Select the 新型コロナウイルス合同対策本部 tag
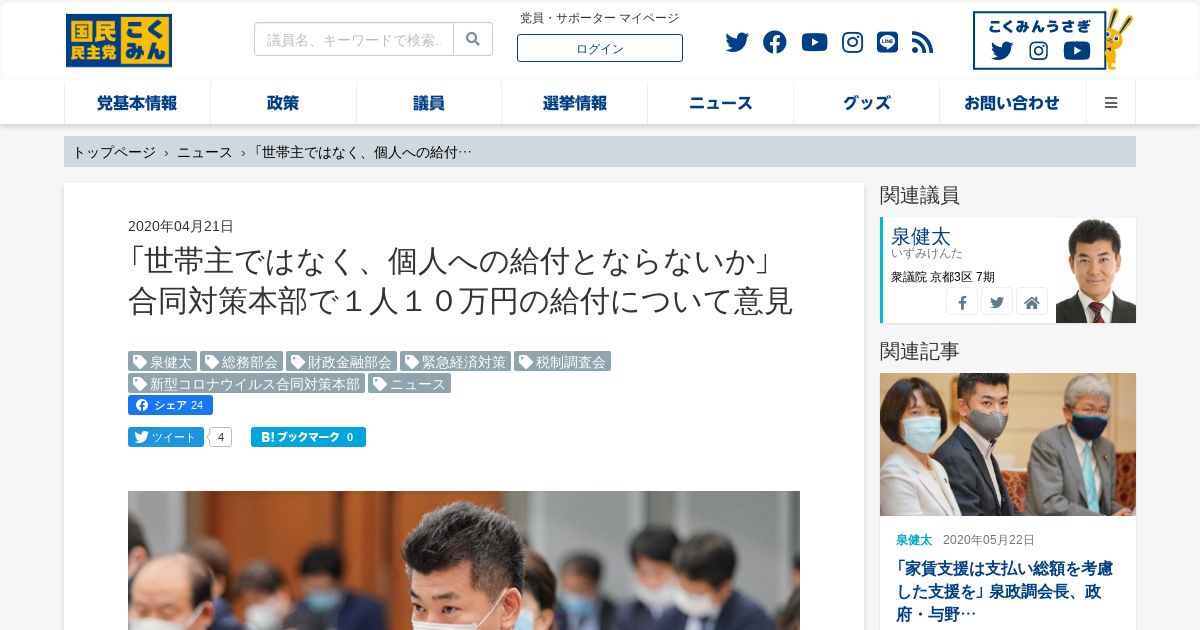The height and width of the screenshot is (630, 1200). click(246, 383)
